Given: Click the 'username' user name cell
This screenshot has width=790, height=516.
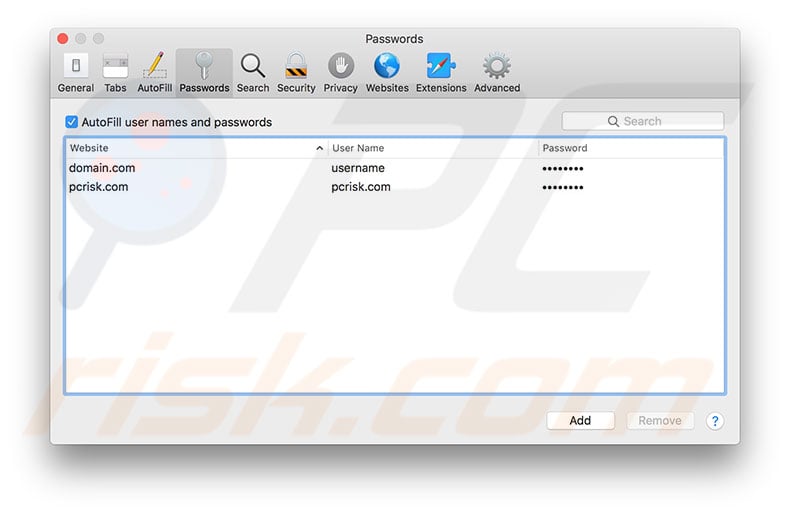Looking at the screenshot, I should click(358, 168).
